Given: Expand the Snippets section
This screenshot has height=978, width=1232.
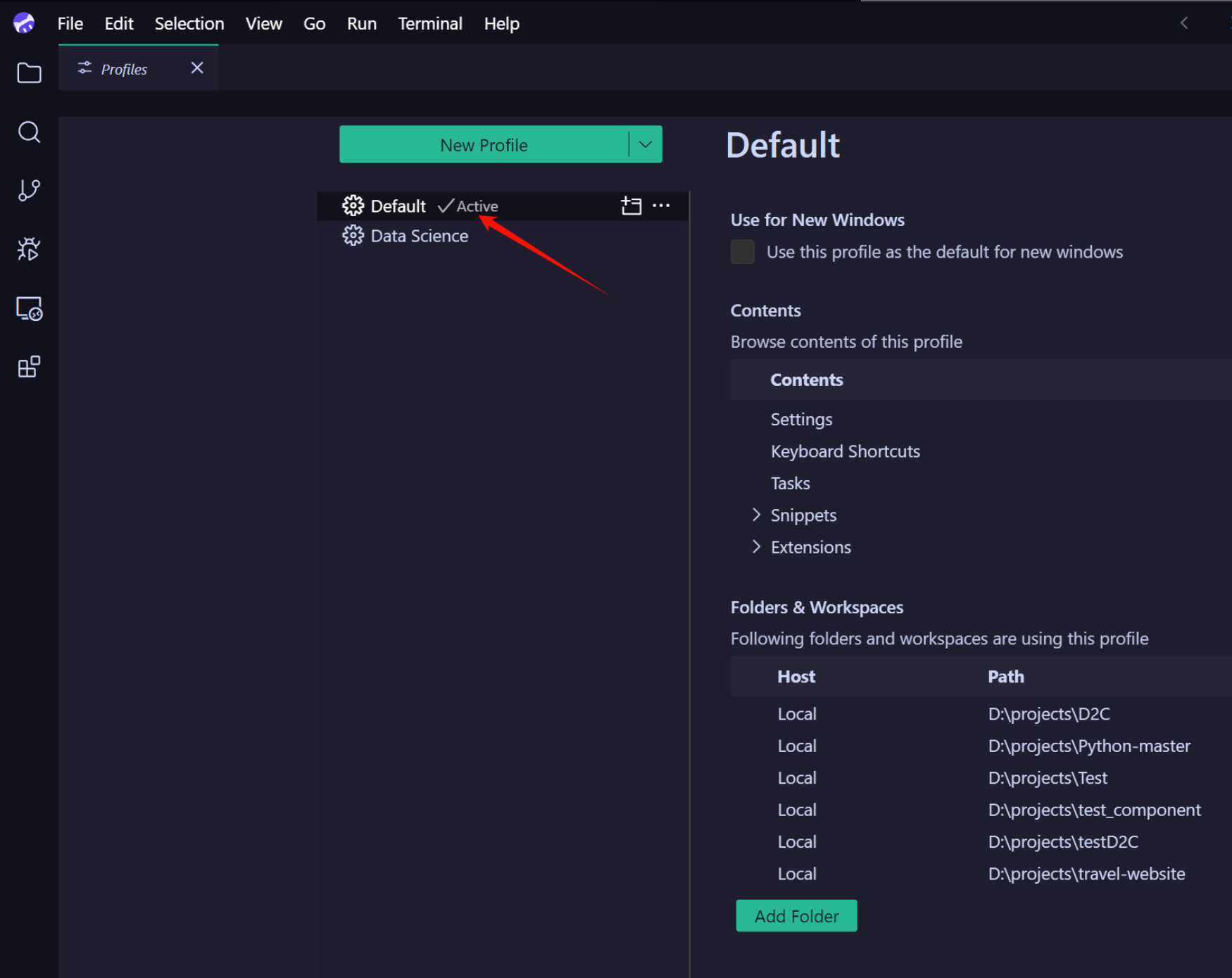Looking at the screenshot, I should pos(756,515).
